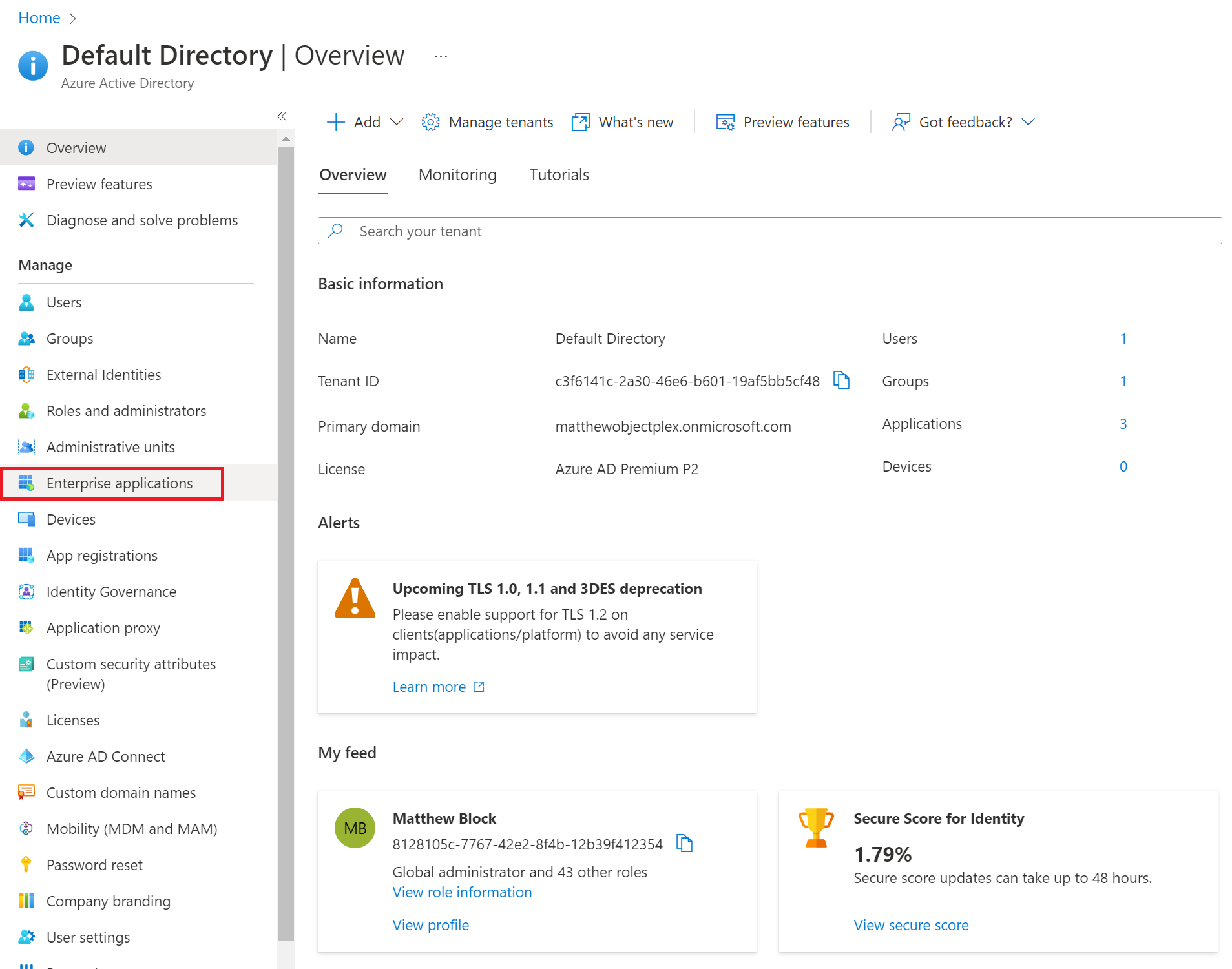Click the MB avatar circle
The width and height of the screenshot is (1232, 969).
(x=355, y=828)
